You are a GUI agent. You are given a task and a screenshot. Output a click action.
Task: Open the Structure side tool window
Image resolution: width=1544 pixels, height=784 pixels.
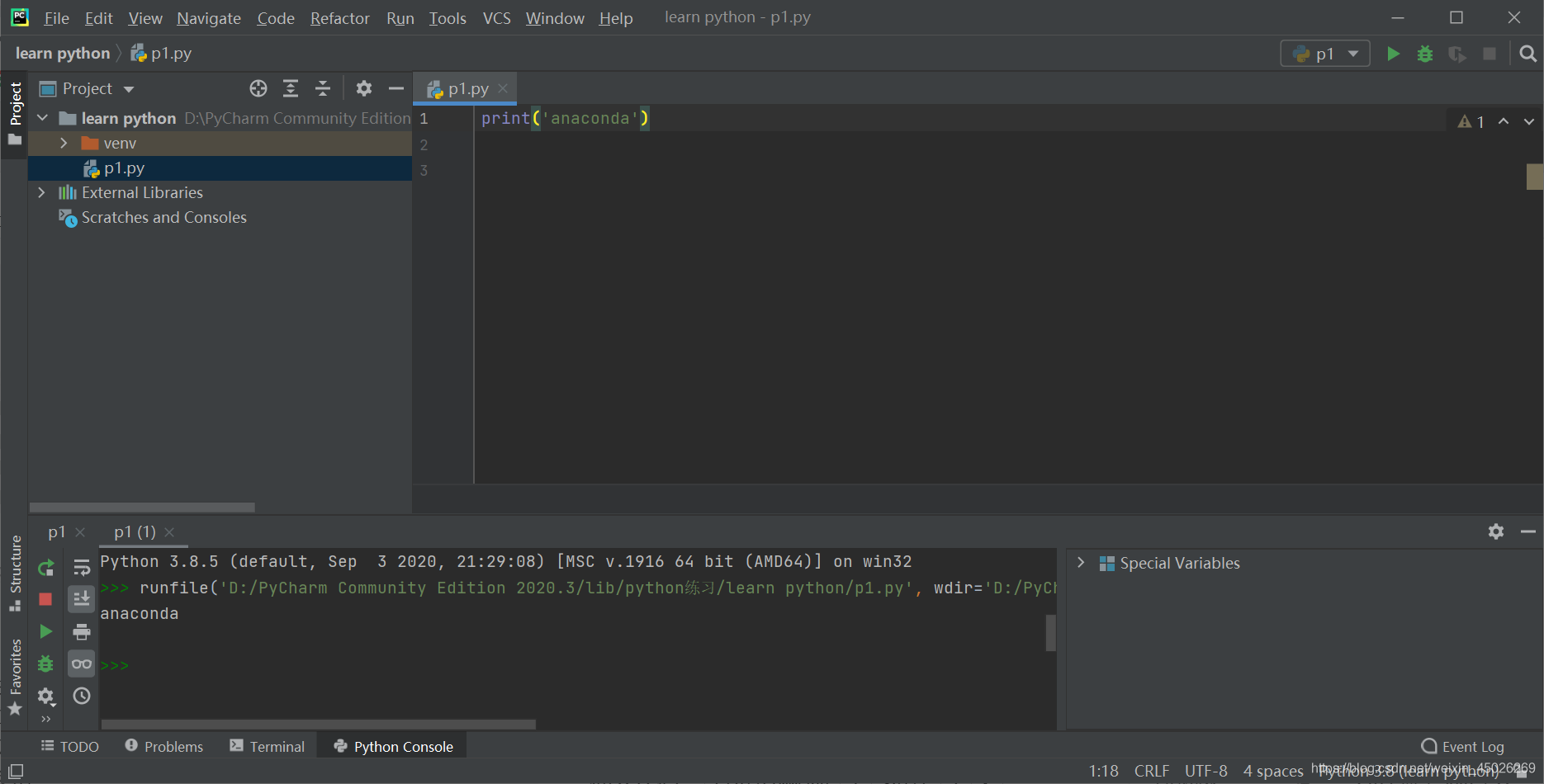(x=15, y=574)
